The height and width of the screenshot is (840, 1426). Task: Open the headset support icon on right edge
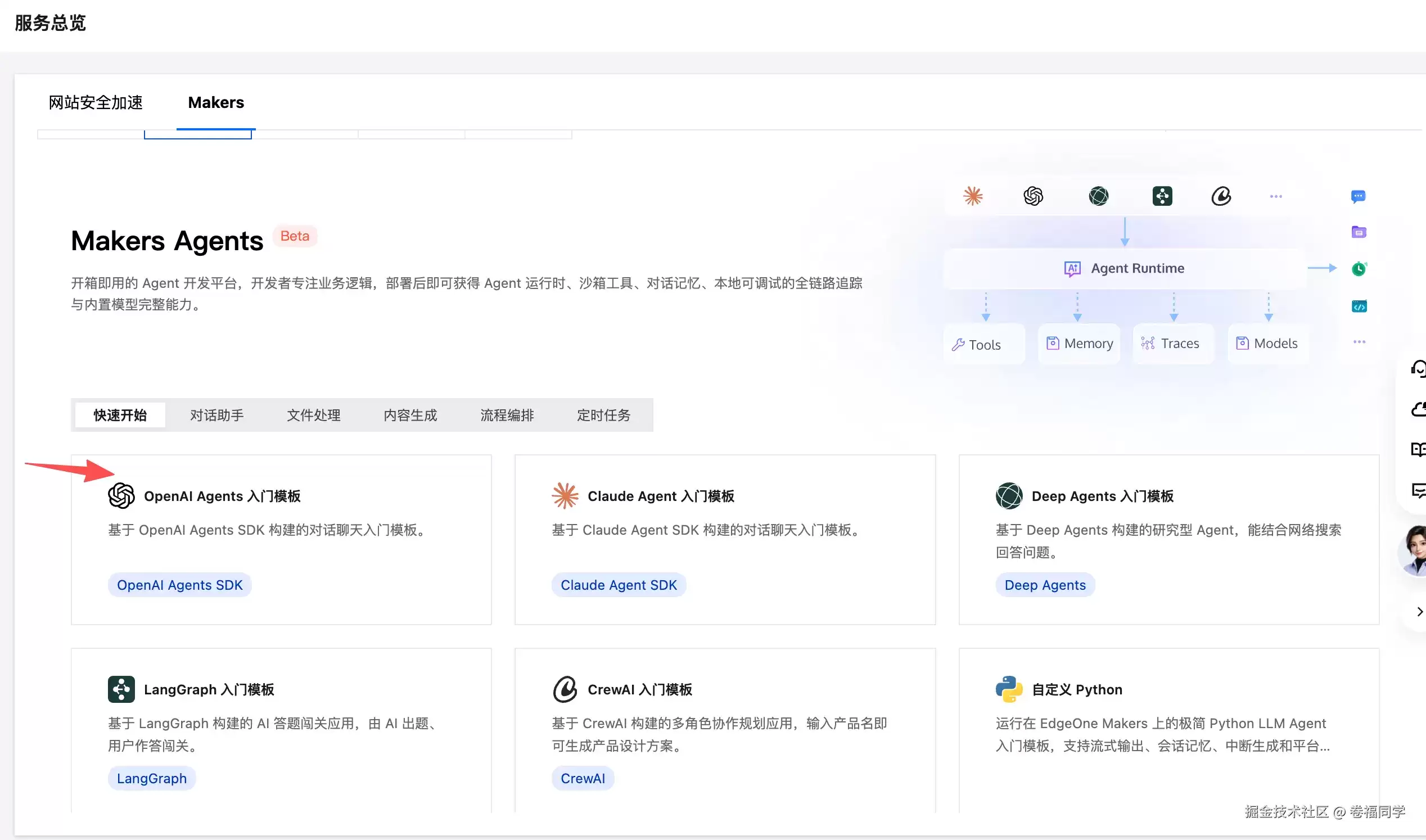[1418, 368]
